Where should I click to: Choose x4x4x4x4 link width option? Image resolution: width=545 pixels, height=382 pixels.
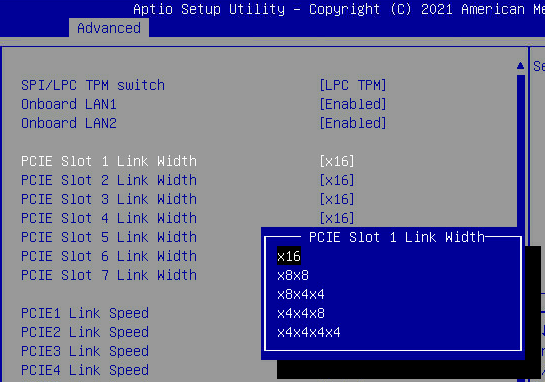click(309, 332)
